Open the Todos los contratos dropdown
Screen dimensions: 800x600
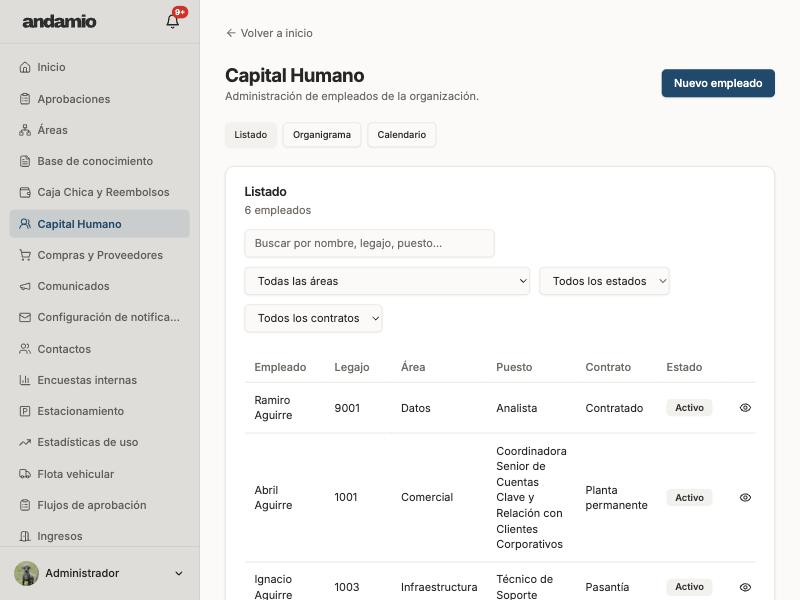(x=313, y=318)
